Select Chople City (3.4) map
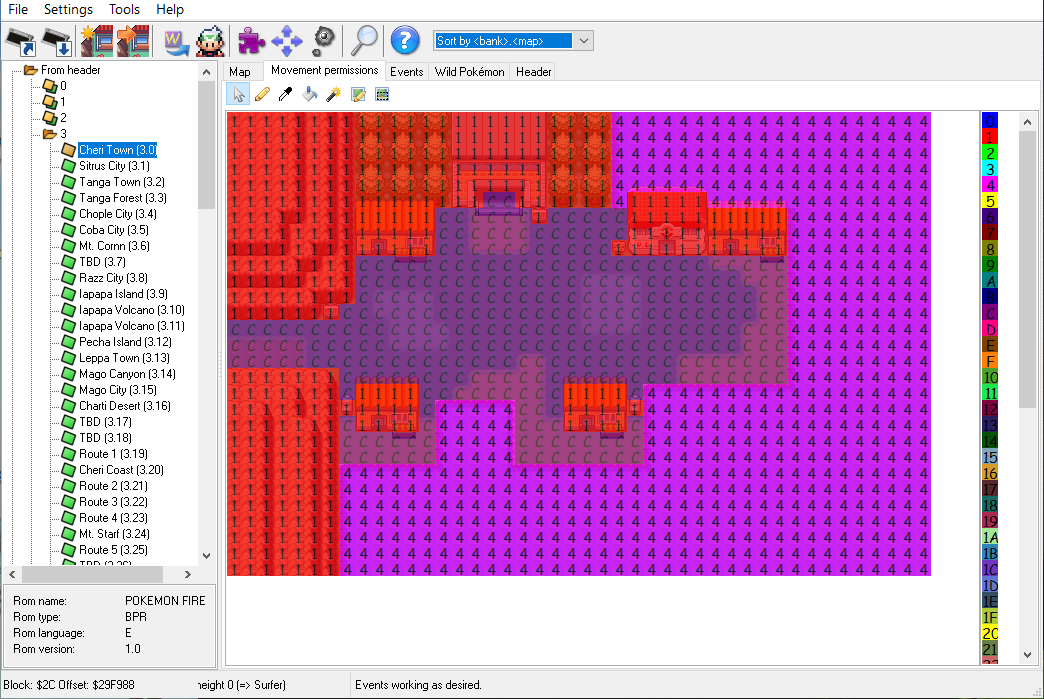This screenshot has height=699, width=1044. 118,214
